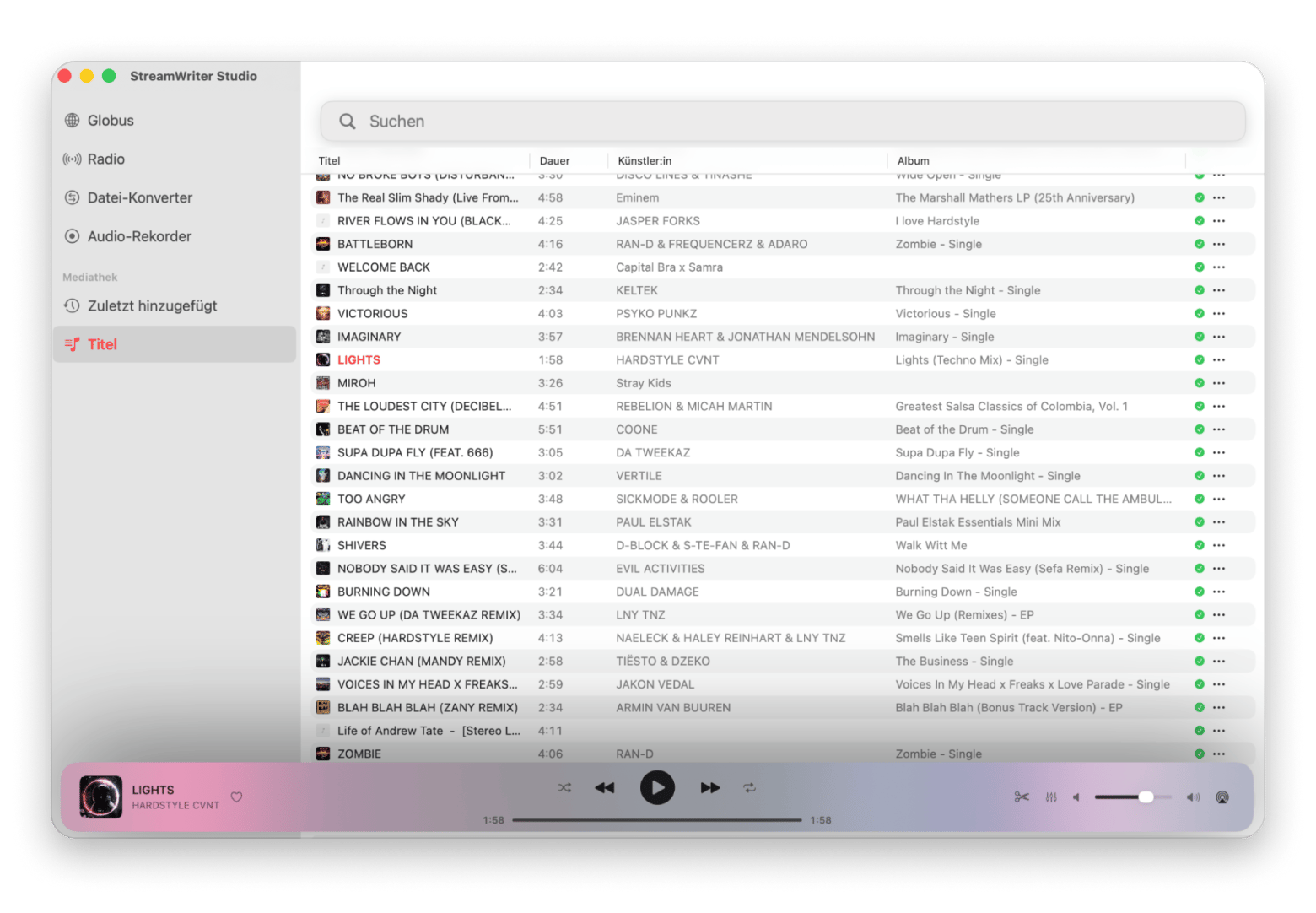1316x913 pixels.
Task: Select the RIVER FLOWS IN YOU title
Action: (423, 221)
